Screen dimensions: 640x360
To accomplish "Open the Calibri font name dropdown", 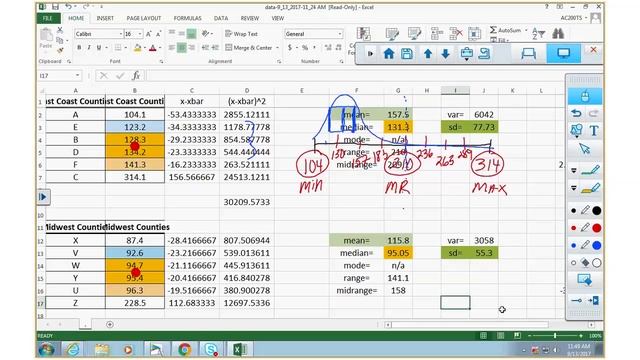I will (x=120, y=34).
